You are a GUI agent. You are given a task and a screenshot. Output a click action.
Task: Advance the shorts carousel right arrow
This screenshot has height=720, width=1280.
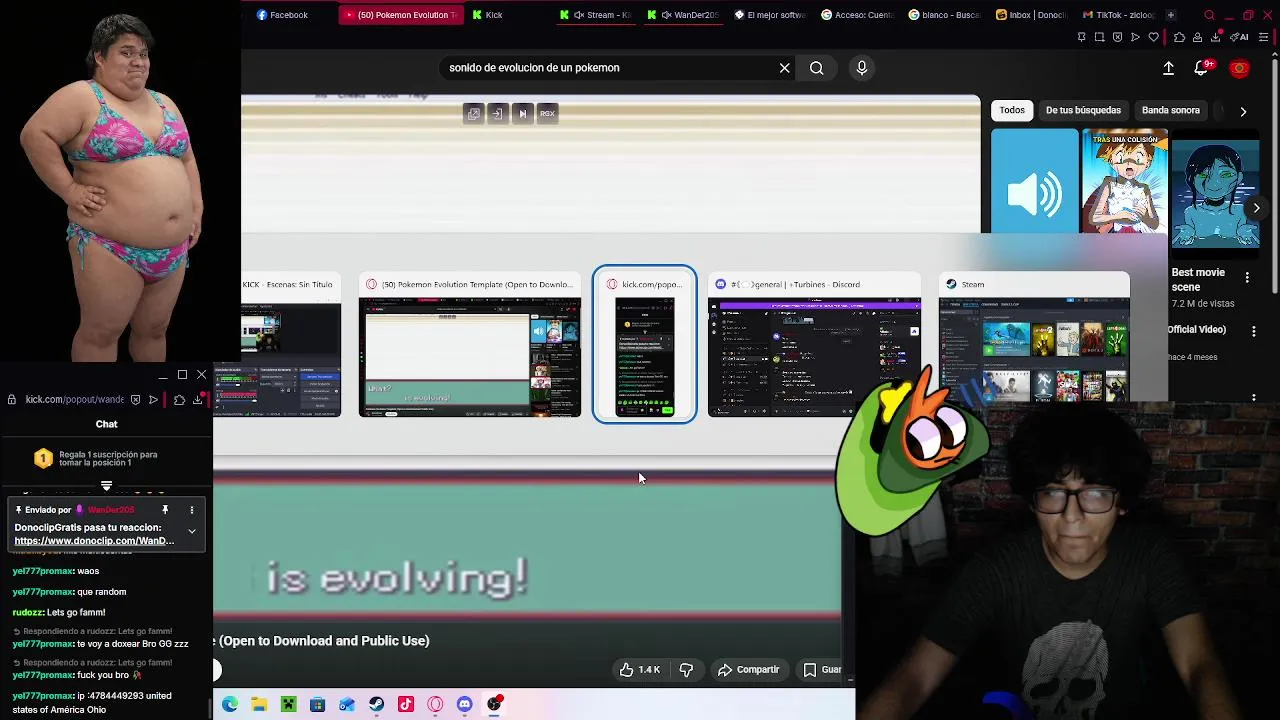click(1257, 208)
